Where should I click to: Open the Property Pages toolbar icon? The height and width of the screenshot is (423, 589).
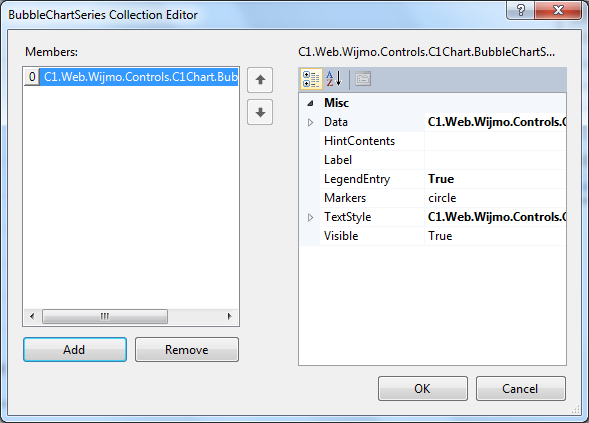[x=363, y=79]
